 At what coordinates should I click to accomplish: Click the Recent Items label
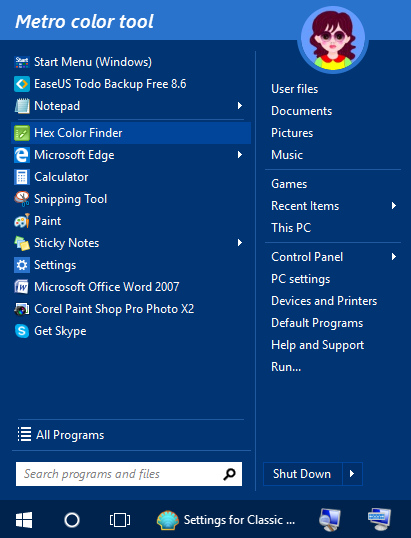305,206
